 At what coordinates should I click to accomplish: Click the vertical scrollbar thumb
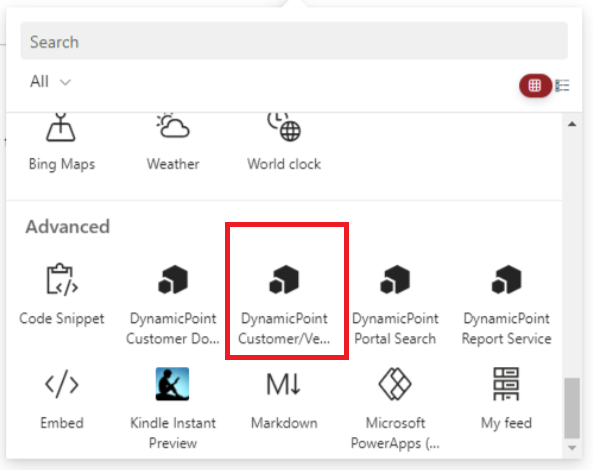[x=572, y=408]
